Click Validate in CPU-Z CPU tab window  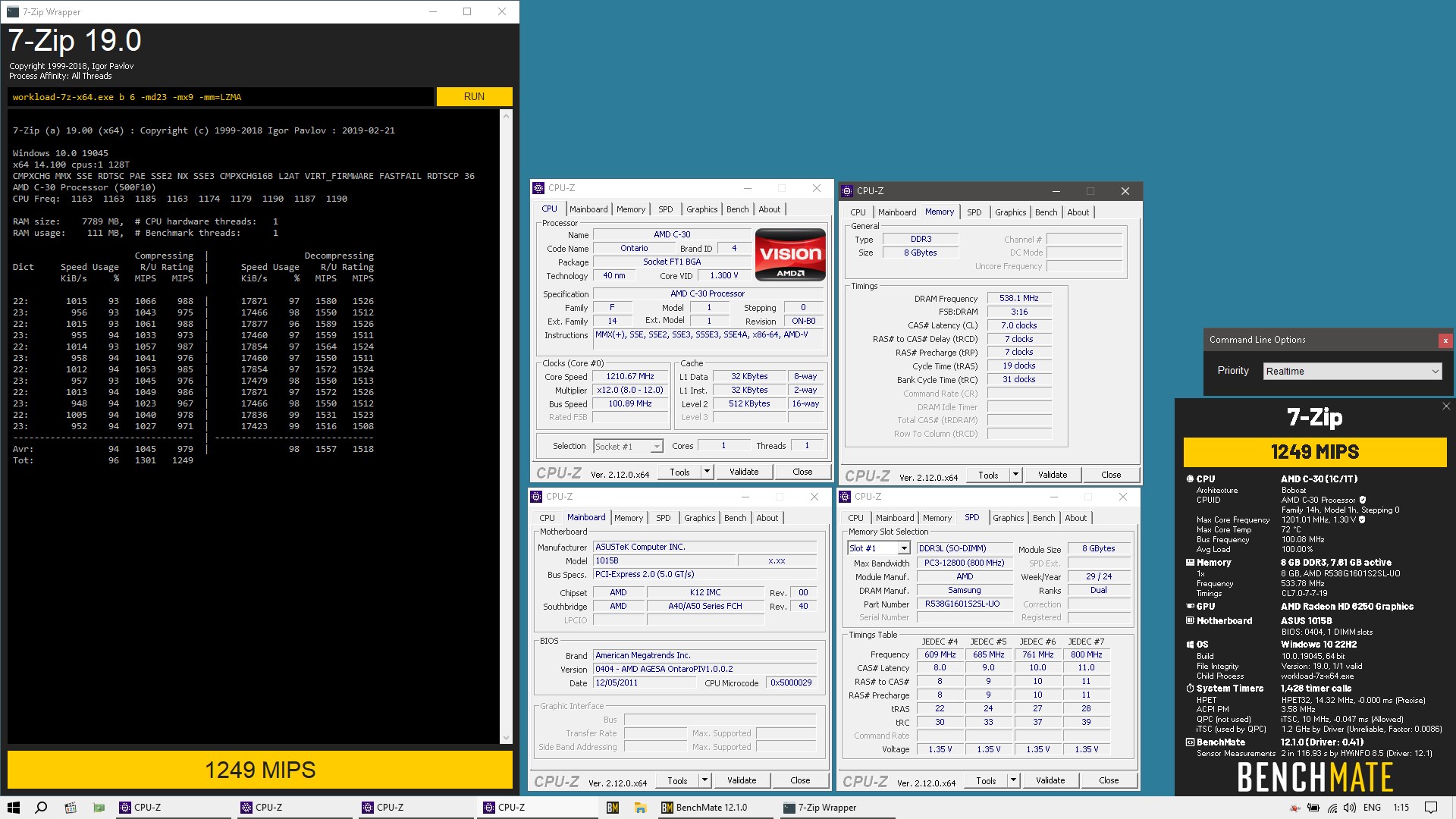[744, 472]
